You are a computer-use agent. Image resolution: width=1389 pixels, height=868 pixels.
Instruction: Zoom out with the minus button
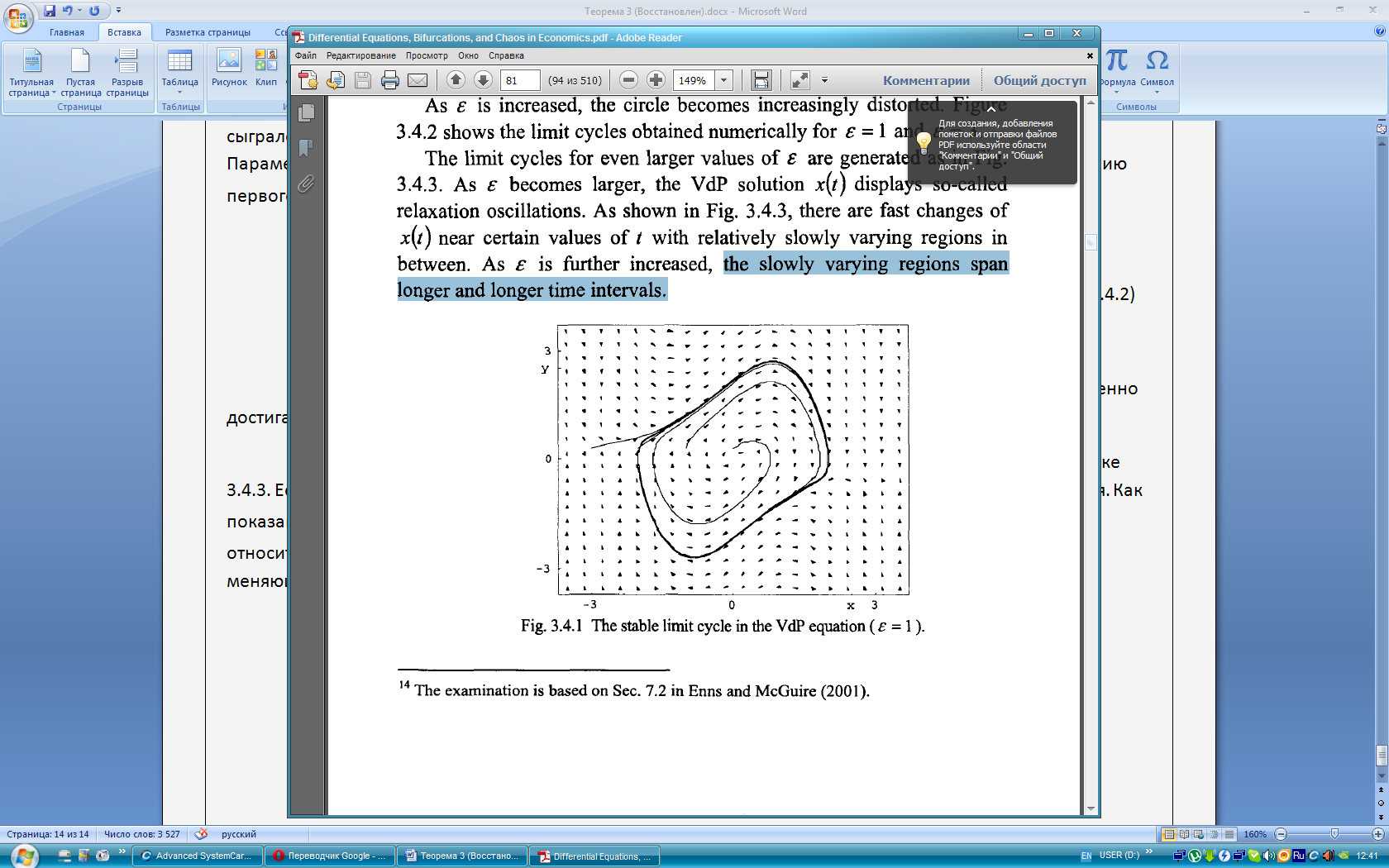628,80
